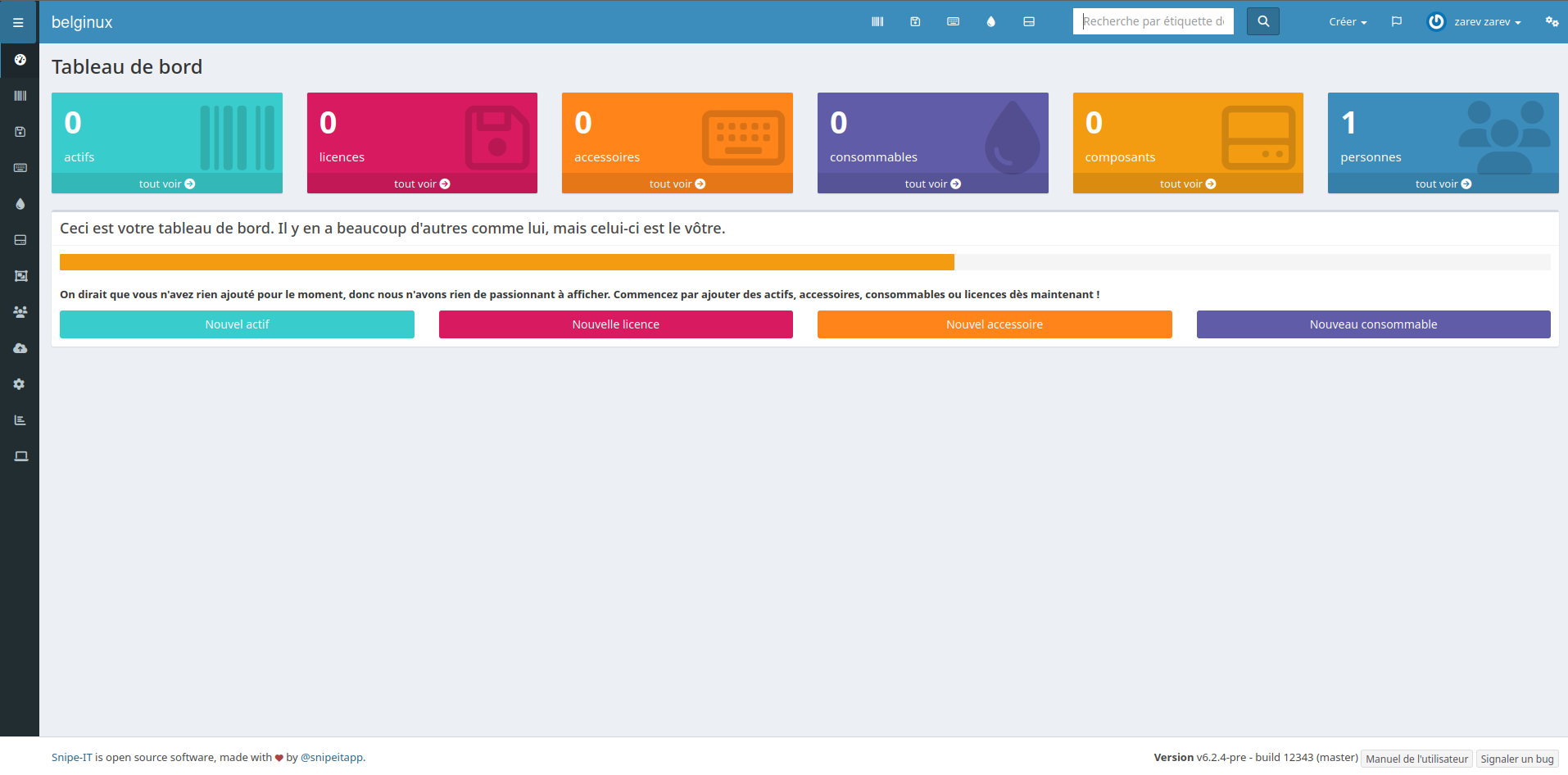Click the Nouvel actif button
The height and width of the screenshot is (775, 1568).
click(x=237, y=324)
